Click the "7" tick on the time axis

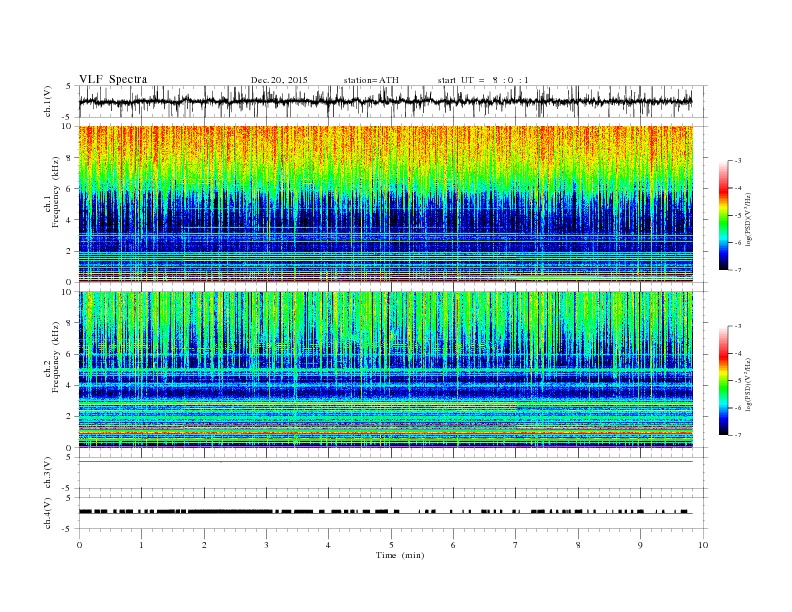click(x=516, y=545)
